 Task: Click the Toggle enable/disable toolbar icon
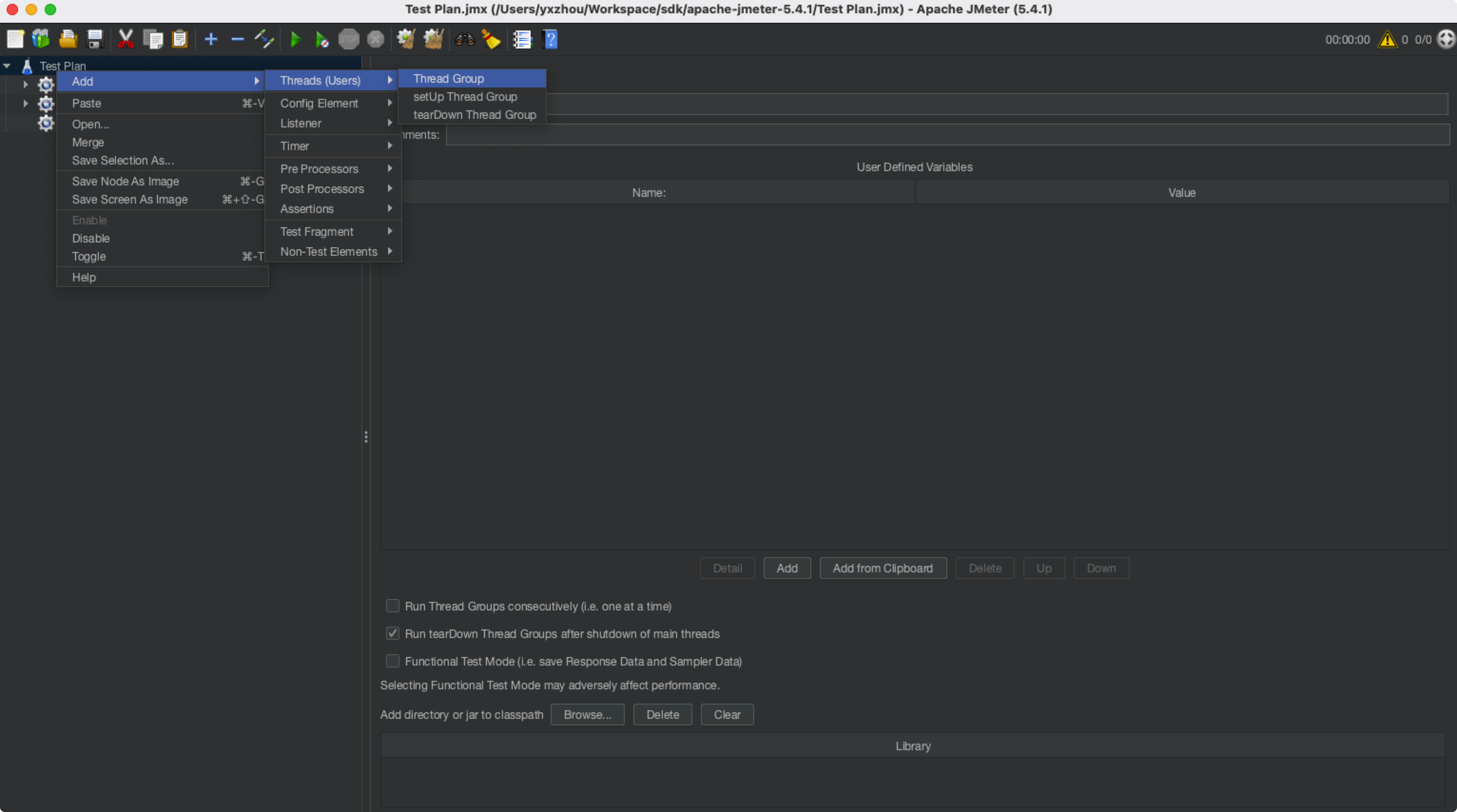pos(264,39)
